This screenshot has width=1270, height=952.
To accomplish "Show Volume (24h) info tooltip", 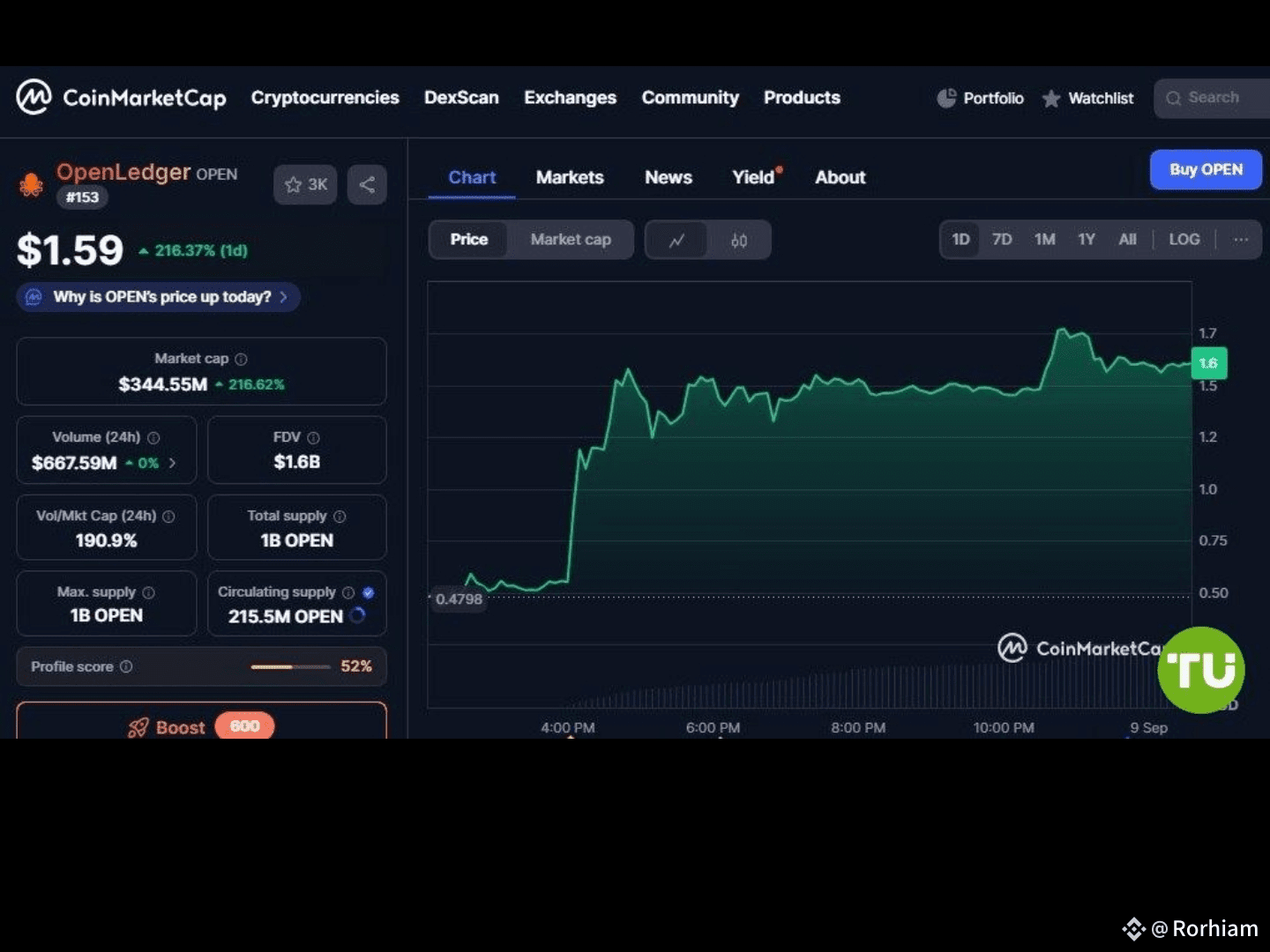I will [x=153, y=437].
